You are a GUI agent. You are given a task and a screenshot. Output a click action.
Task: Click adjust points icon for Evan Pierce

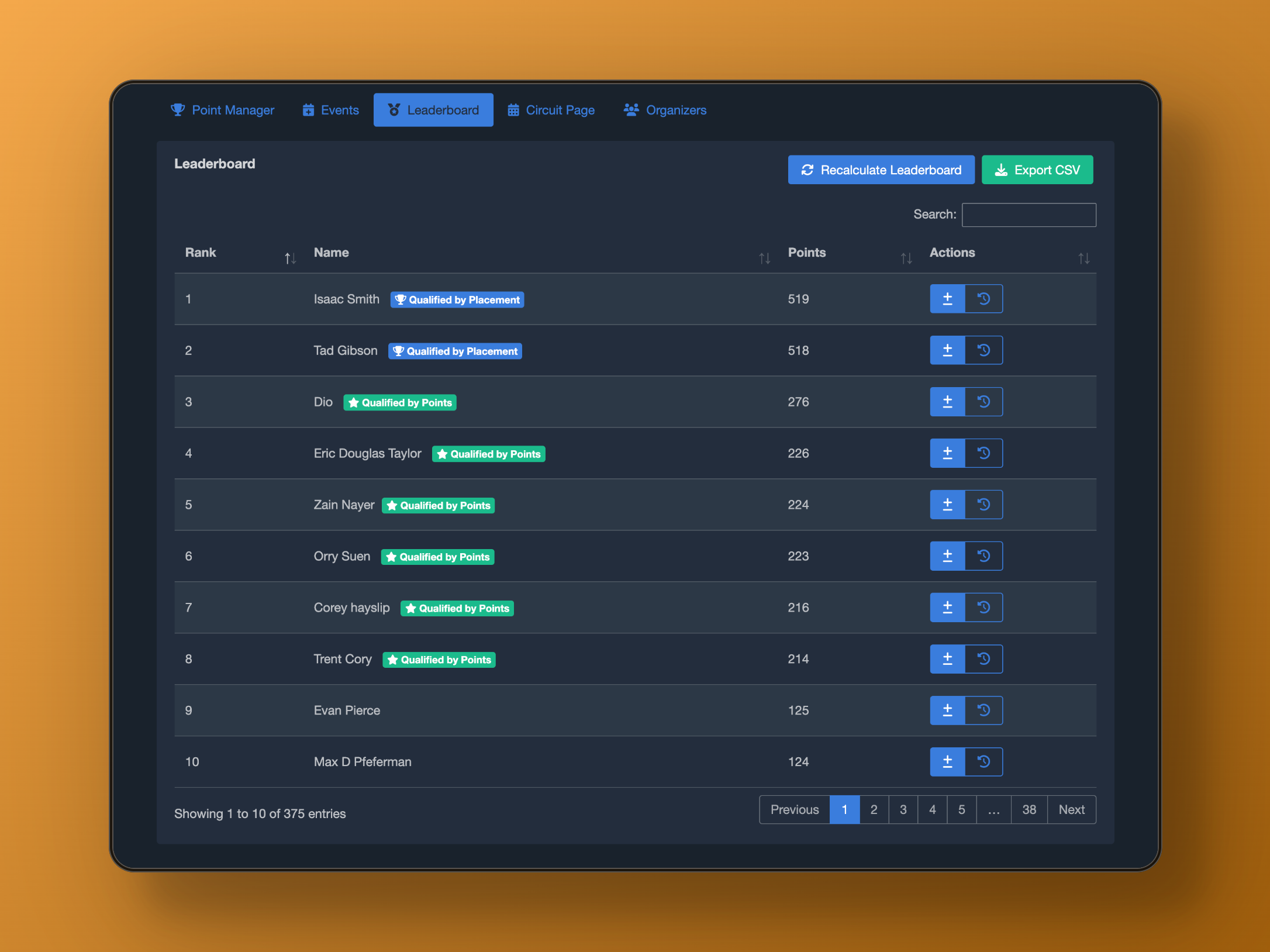pos(947,710)
